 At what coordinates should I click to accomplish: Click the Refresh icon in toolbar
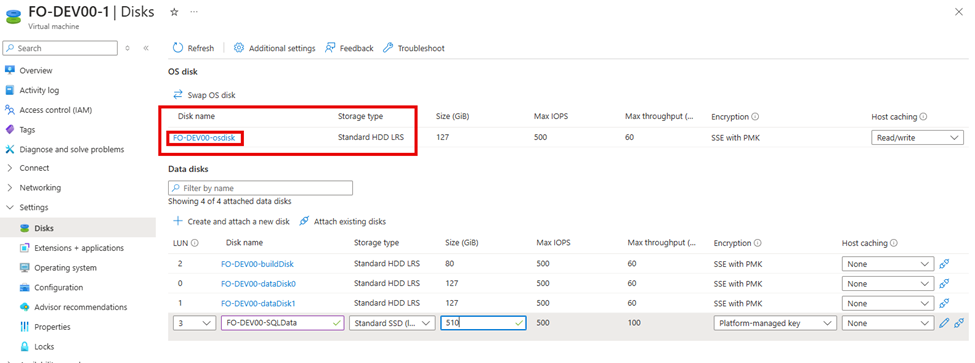[178, 48]
